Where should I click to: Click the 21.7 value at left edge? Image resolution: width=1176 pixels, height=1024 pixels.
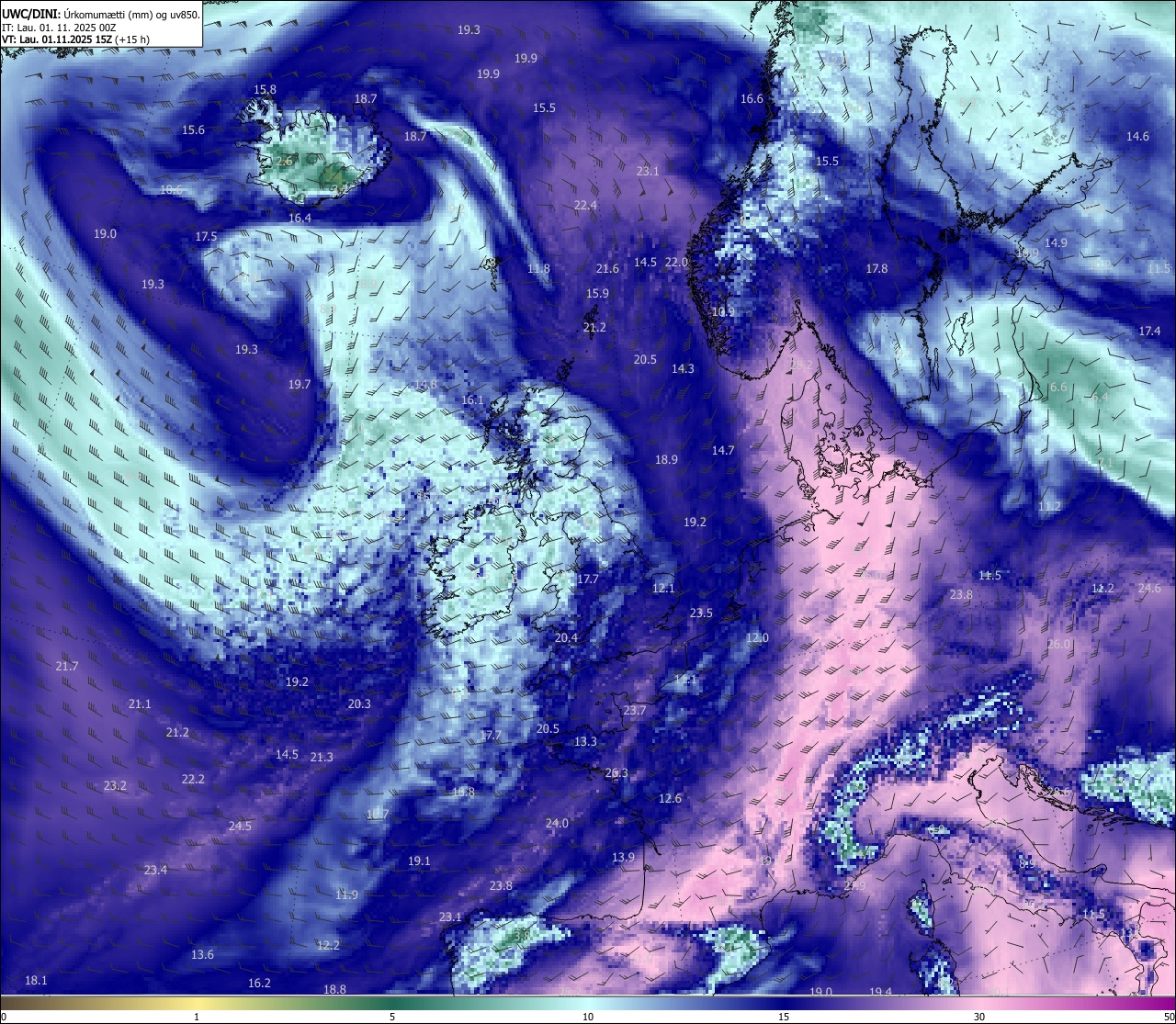pos(66,666)
